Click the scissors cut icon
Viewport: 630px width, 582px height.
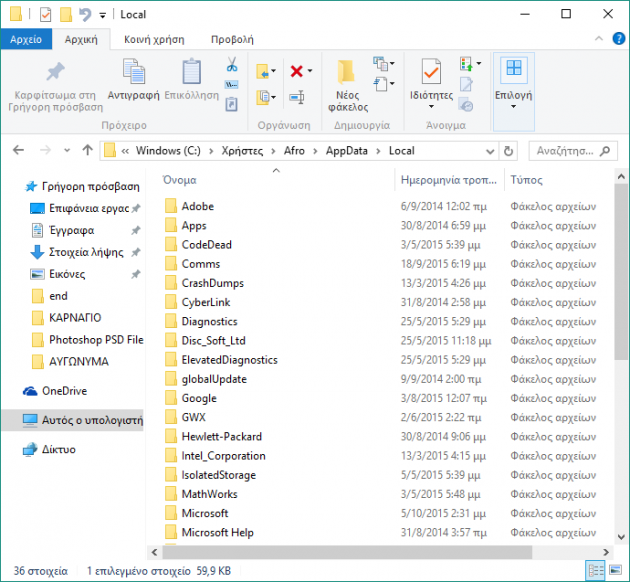pyautogui.click(x=232, y=65)
